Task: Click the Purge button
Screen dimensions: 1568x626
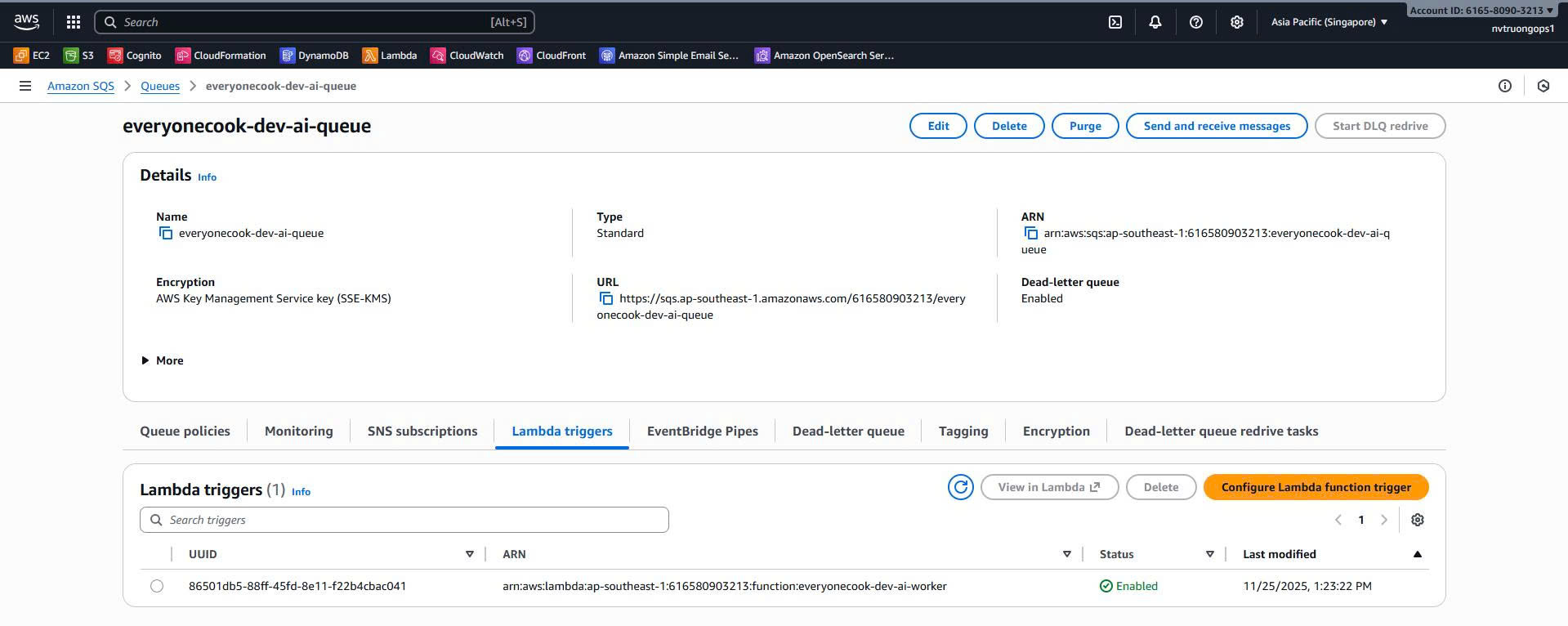Action: coord(1085,126)
